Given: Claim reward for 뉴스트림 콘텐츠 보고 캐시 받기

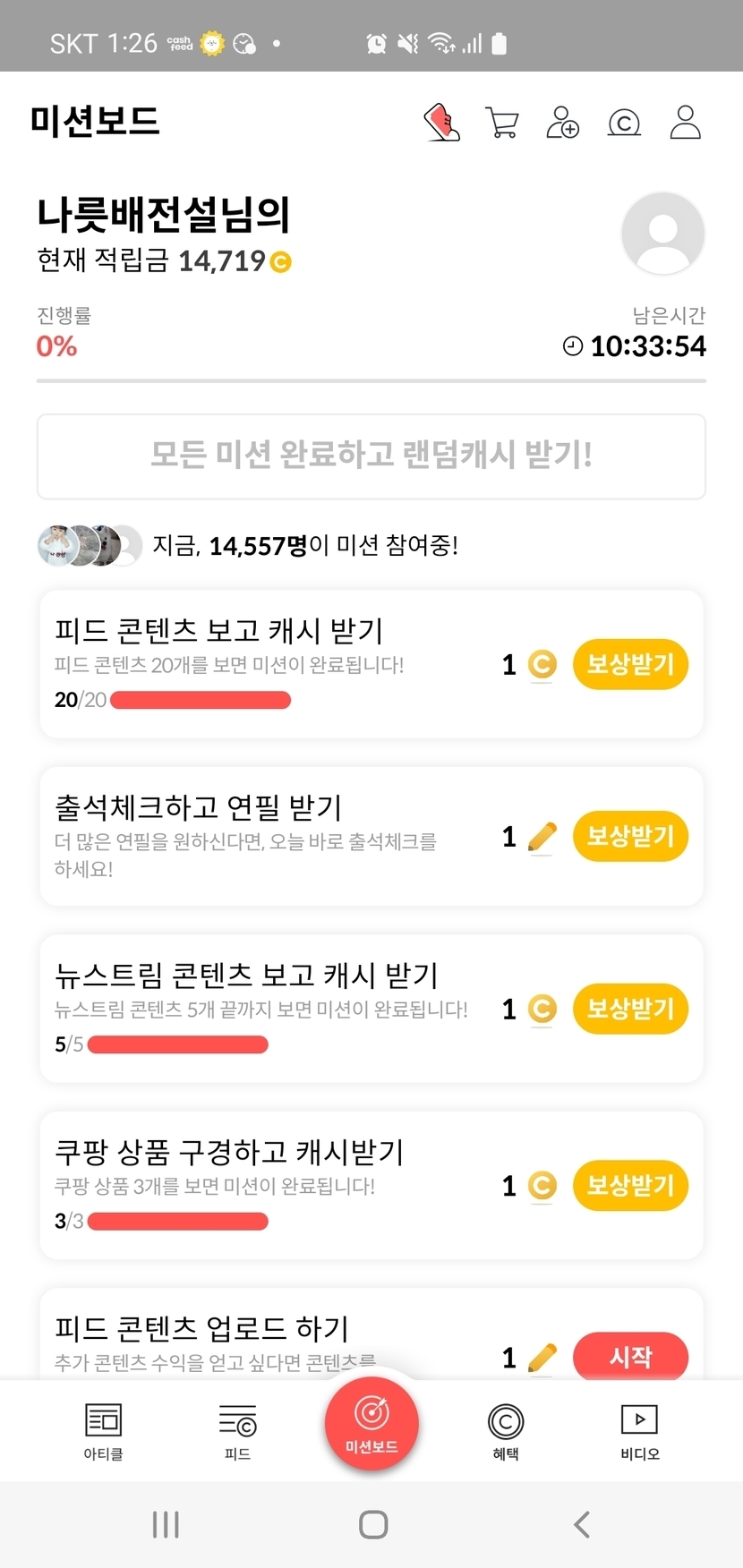Looking at the screenshot, I should (630, 1009).
